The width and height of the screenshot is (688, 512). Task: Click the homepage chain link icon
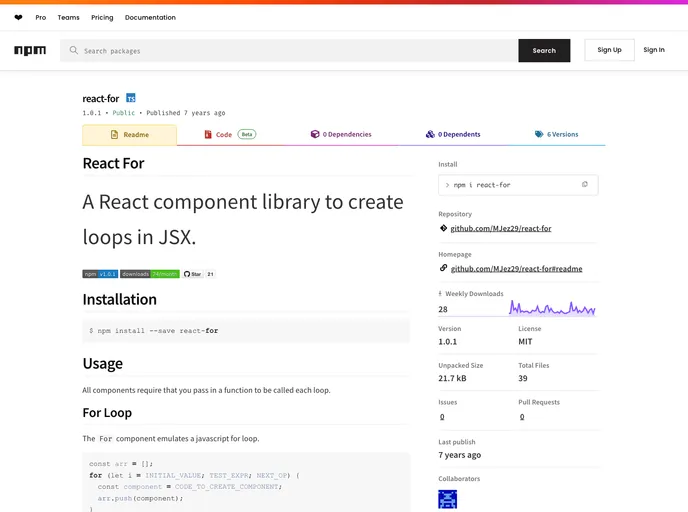[443, 268]
